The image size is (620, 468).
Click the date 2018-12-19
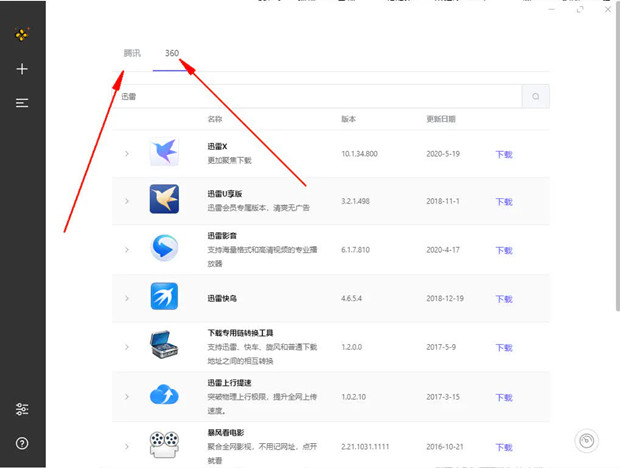point(445,298)
